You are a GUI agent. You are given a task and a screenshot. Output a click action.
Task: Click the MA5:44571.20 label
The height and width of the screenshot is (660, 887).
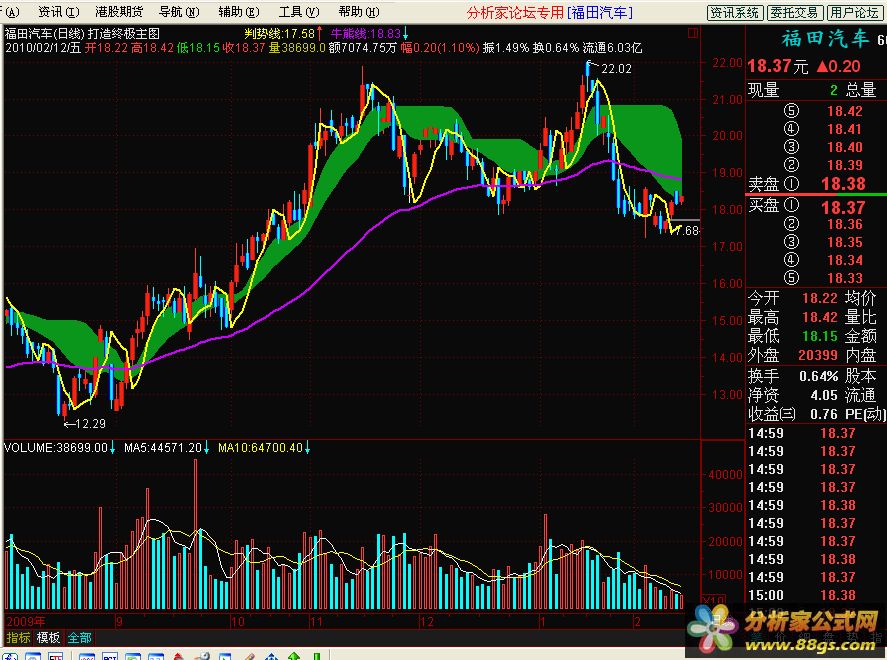click(163, 448)
